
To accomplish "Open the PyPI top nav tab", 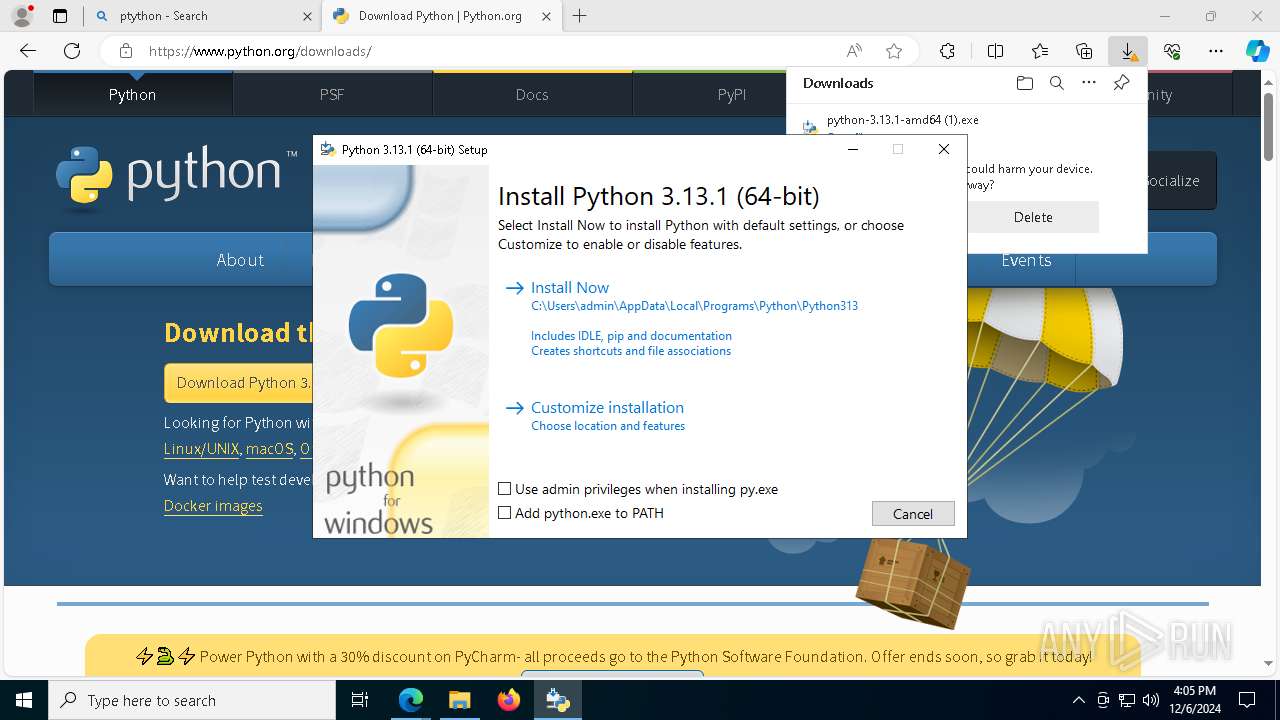I will coord(732,94).
